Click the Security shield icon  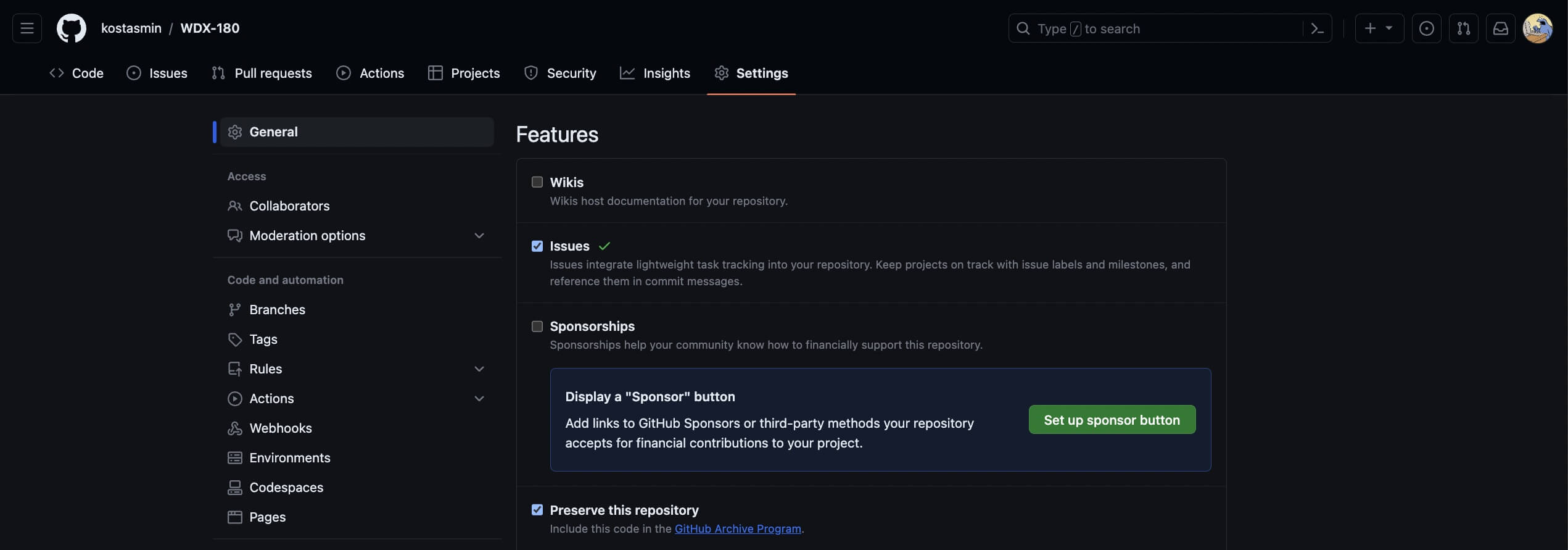(x=531, y=73)
